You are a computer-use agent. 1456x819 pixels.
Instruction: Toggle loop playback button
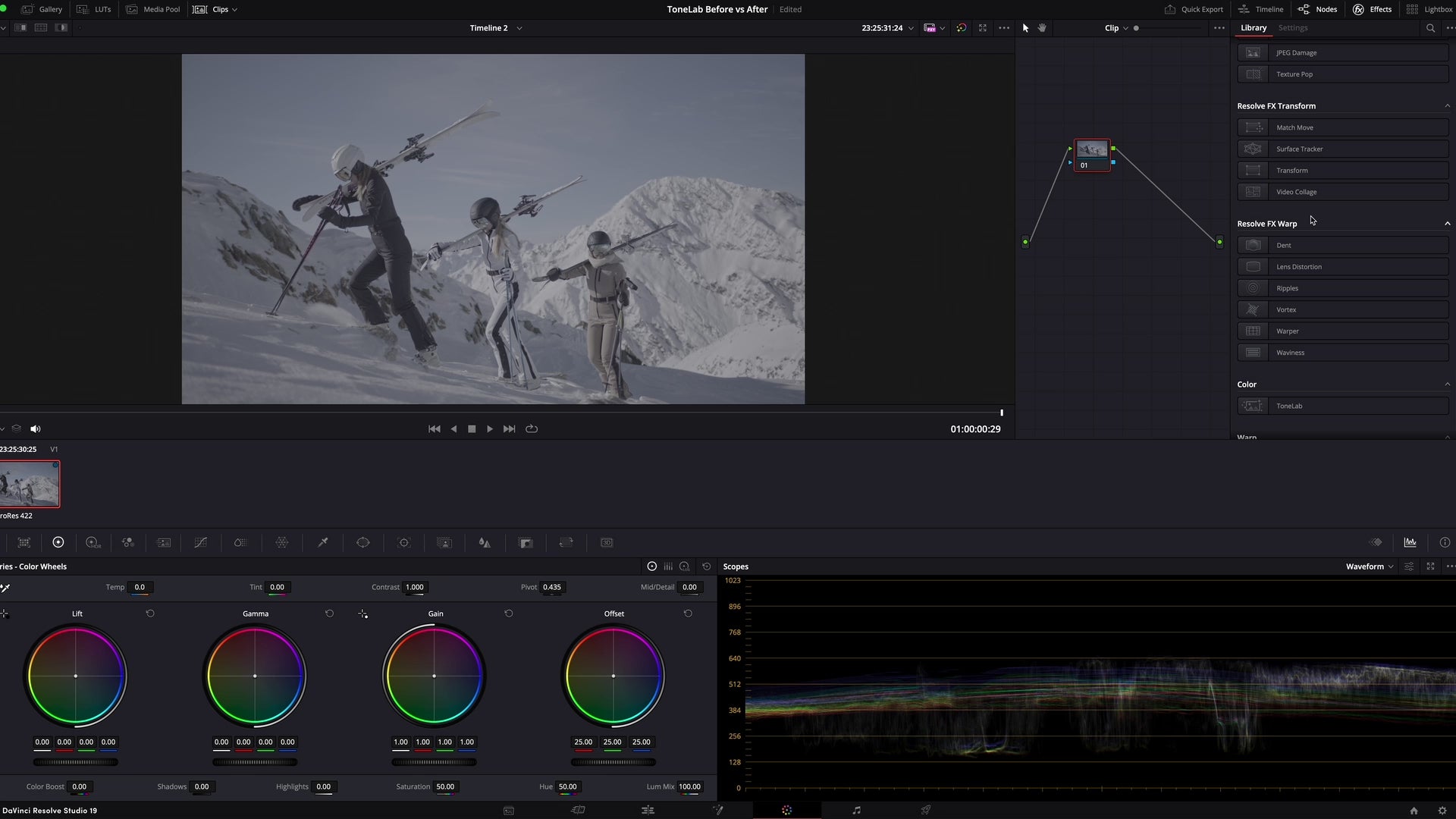coord(532,429)
